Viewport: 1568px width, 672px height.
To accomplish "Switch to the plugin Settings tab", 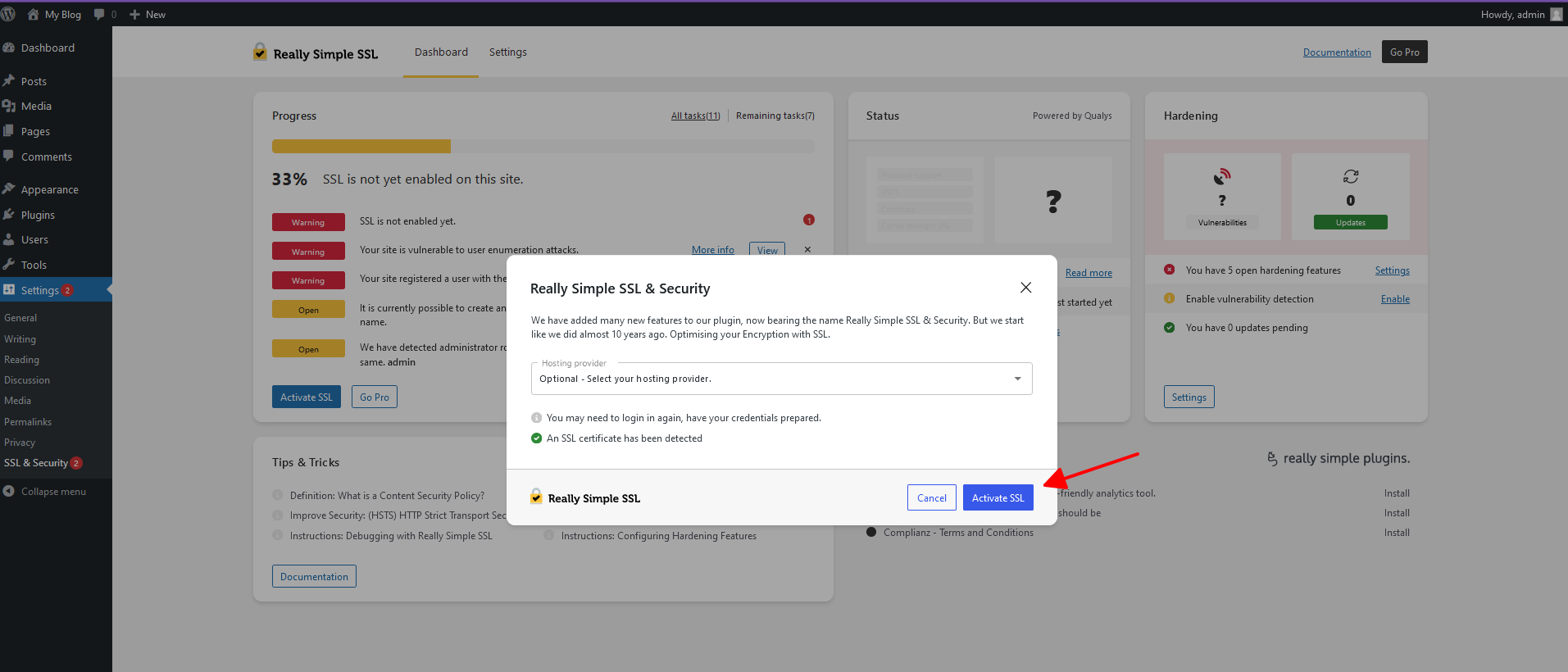I will click(508, 52).
